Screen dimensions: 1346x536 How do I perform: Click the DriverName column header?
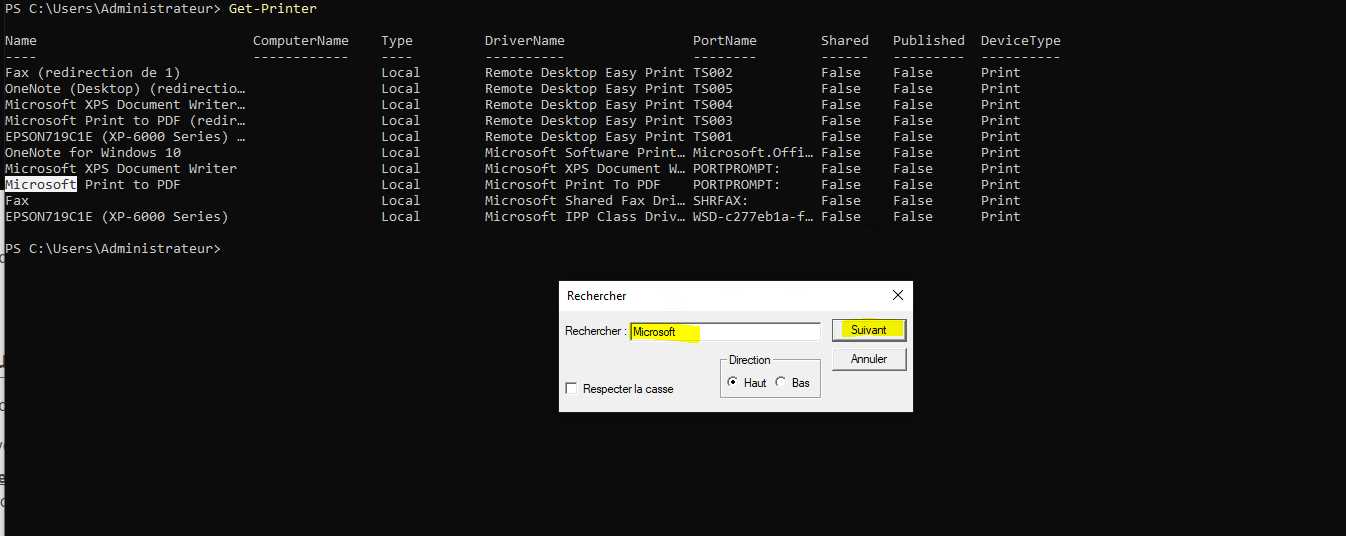(x=525, y=41)
